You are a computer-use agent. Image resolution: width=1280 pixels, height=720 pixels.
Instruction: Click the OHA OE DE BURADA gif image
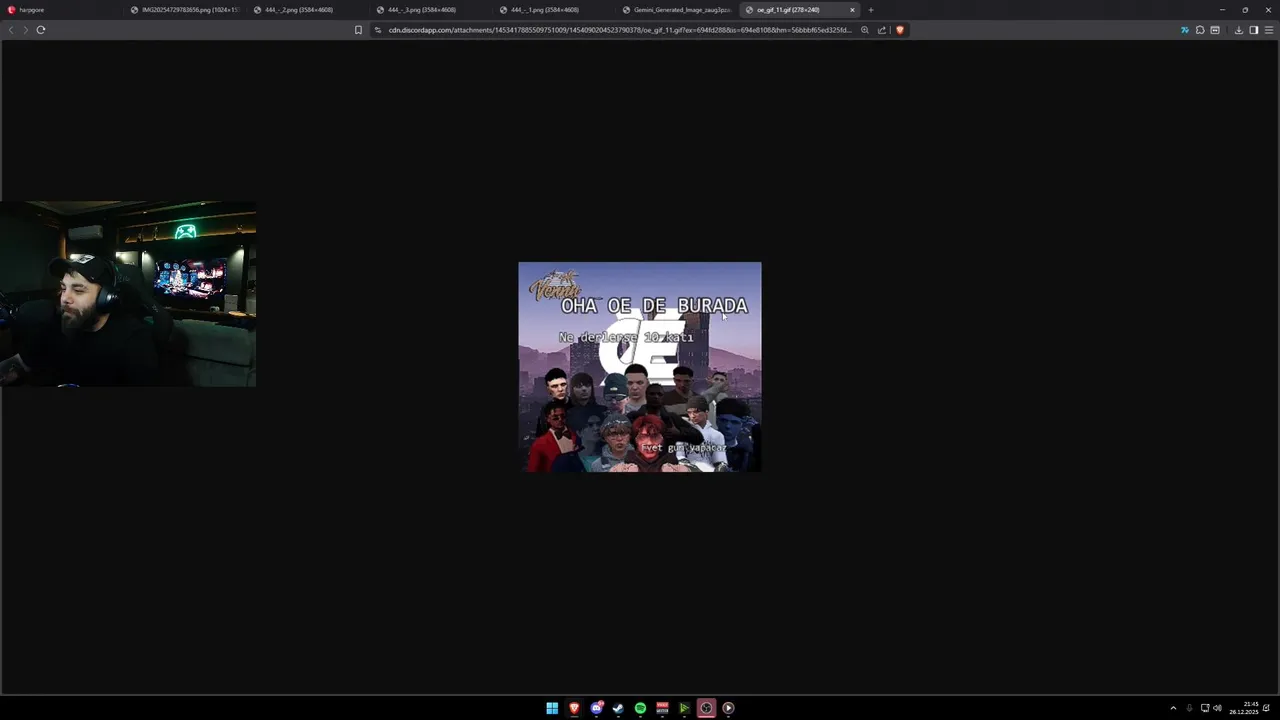coord(640,367)
